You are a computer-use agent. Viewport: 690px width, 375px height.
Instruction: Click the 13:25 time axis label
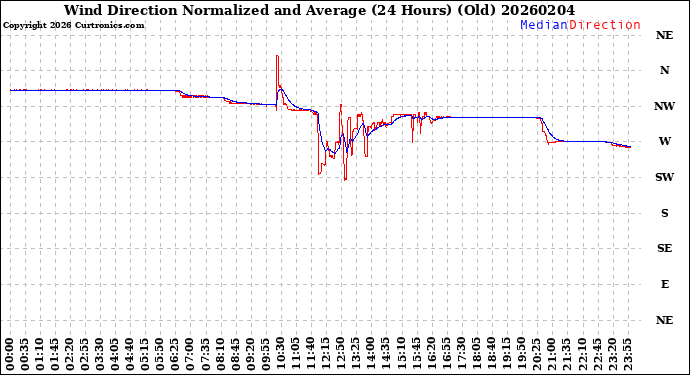[356, 354]
